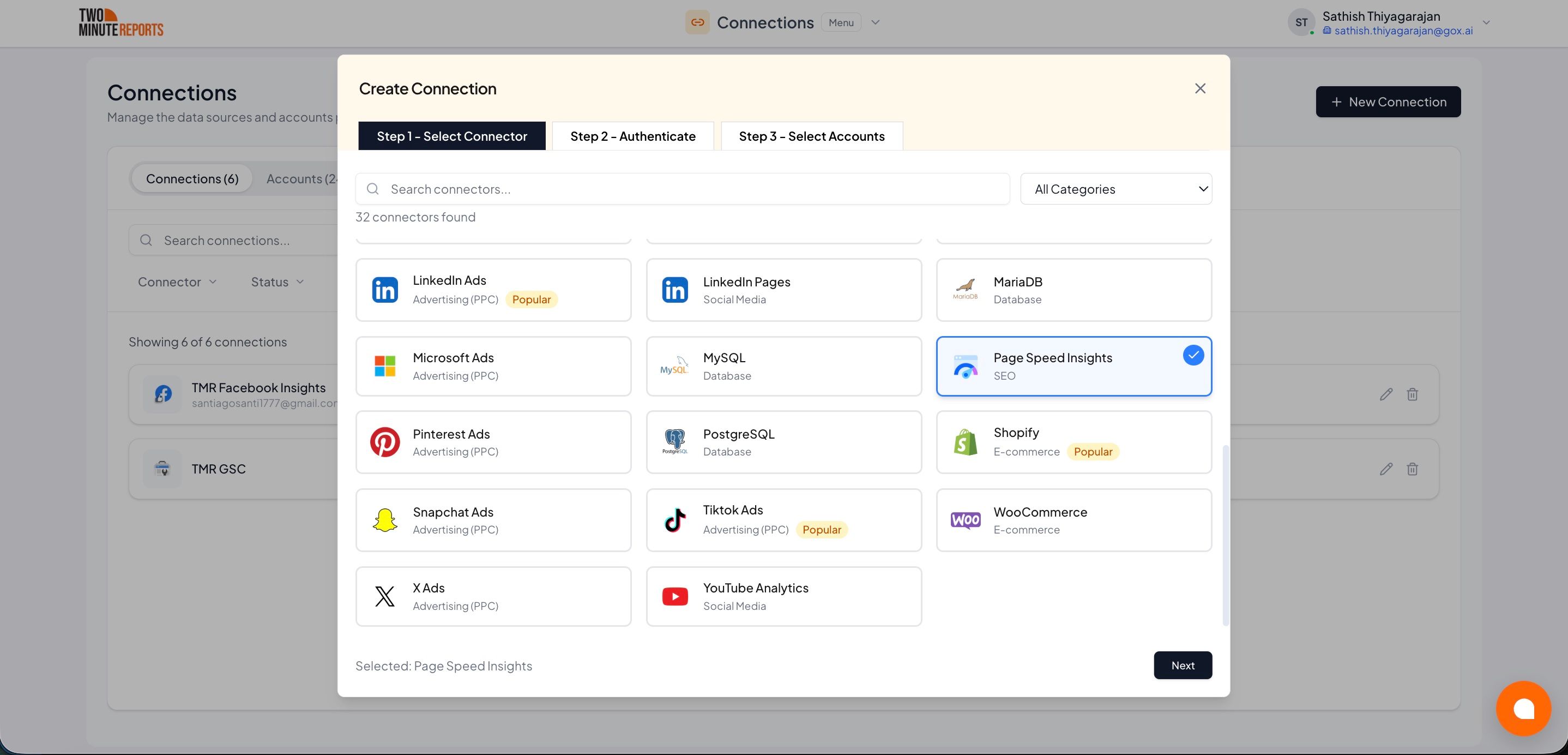Open the All Categories dropdown
The height and width of the screenshot is (755, 1568).
[x=1115, y=189]
